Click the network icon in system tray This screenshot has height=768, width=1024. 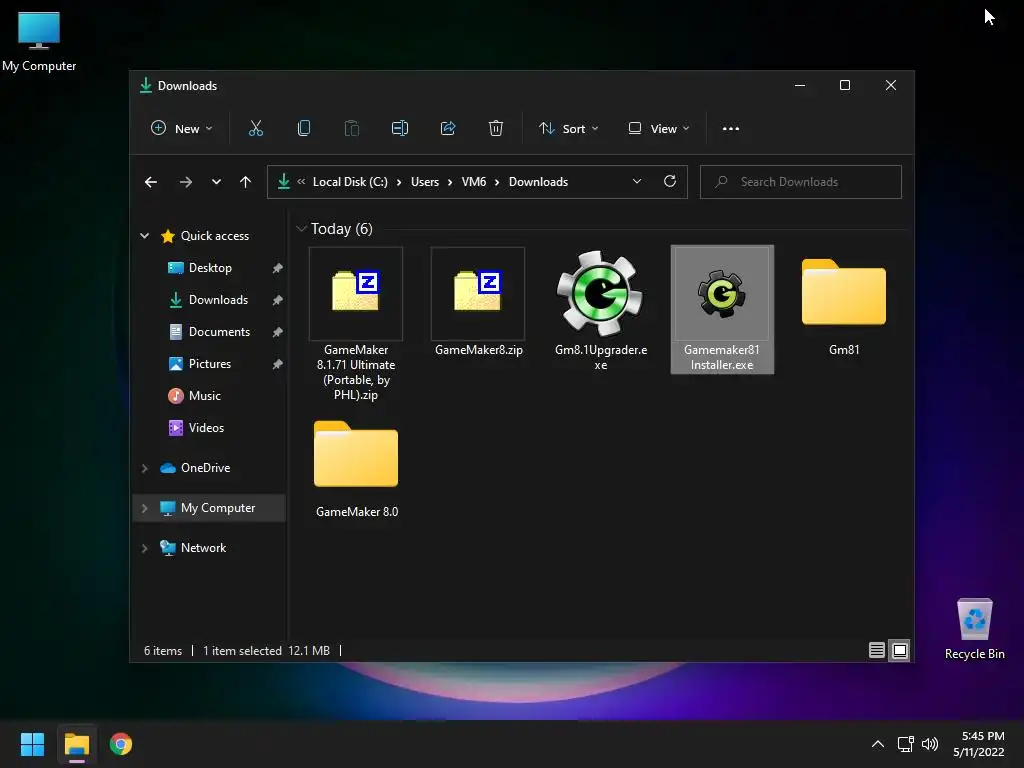click(x=905, y=744)
